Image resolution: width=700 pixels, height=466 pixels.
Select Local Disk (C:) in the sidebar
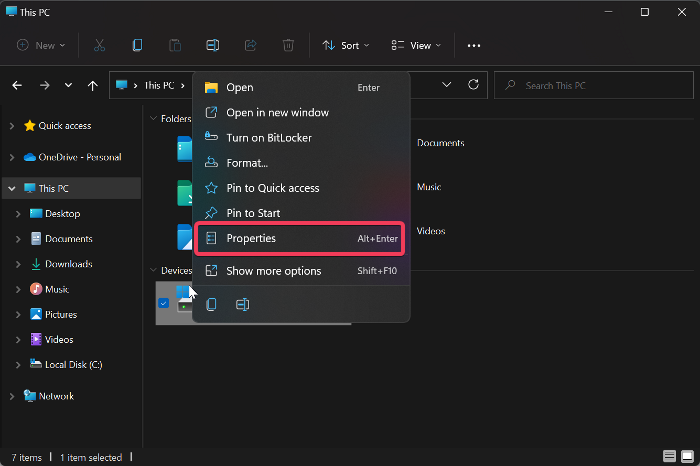pyautogui.click(x=73, y=365)
